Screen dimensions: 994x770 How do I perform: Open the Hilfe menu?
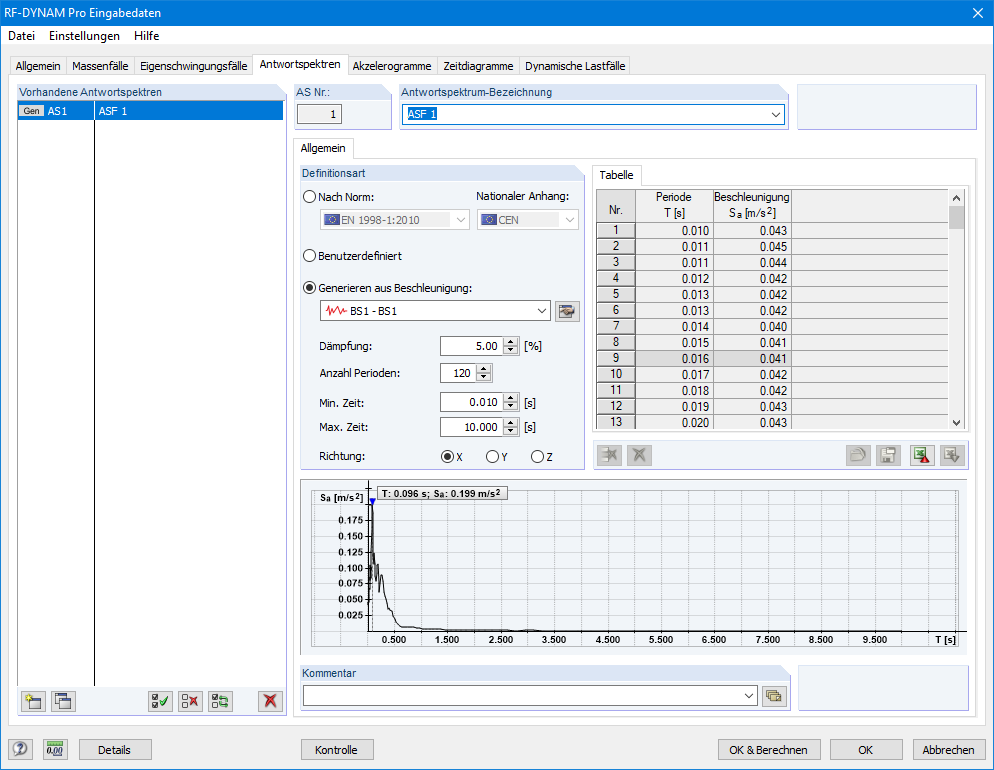[x=146, y=36]
